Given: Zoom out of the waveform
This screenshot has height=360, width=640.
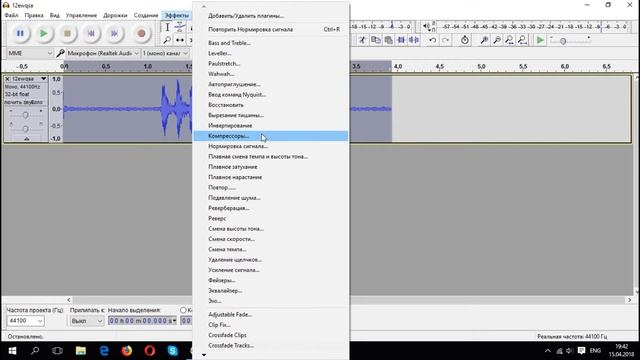Looking at the screenshot, I should tap(497, 40).
